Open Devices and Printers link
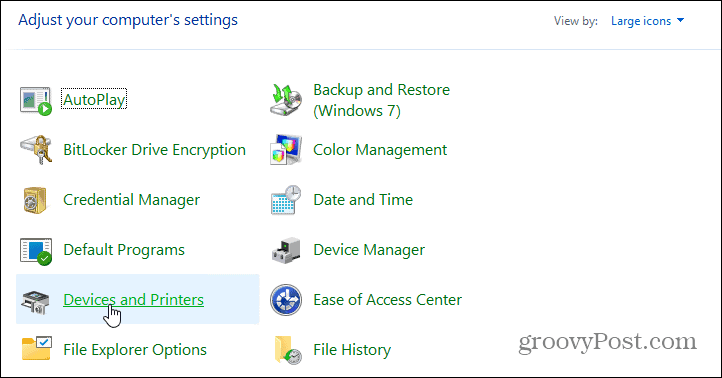 pyautogui.click(x=134, y=300)
